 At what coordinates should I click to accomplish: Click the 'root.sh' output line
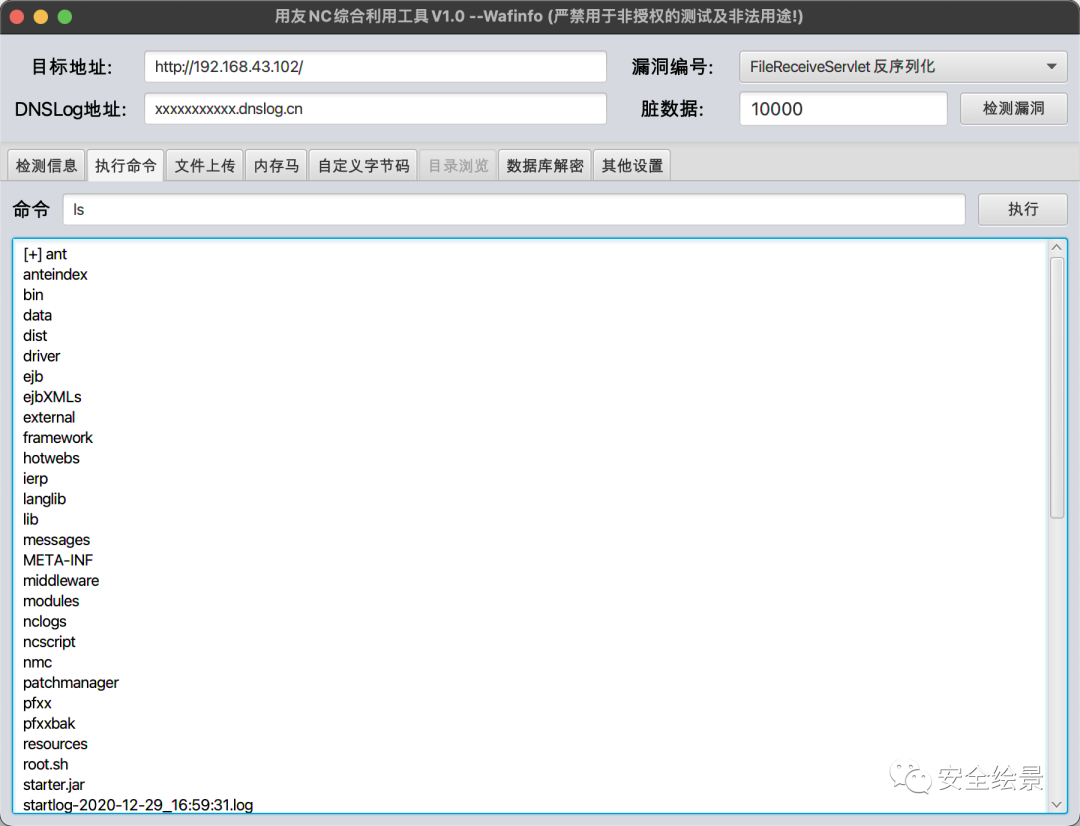click(x=45, y=764)
